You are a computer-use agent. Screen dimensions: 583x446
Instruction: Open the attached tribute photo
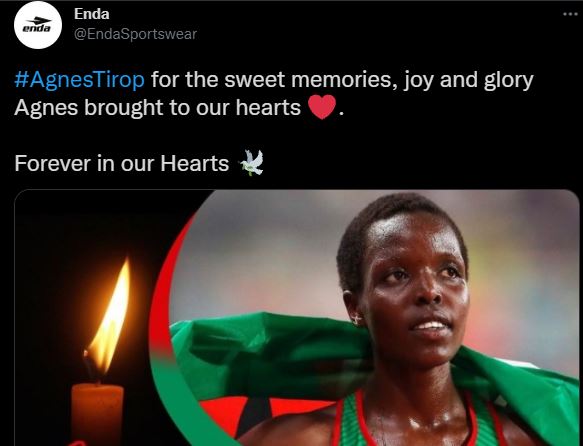(297, 318)
